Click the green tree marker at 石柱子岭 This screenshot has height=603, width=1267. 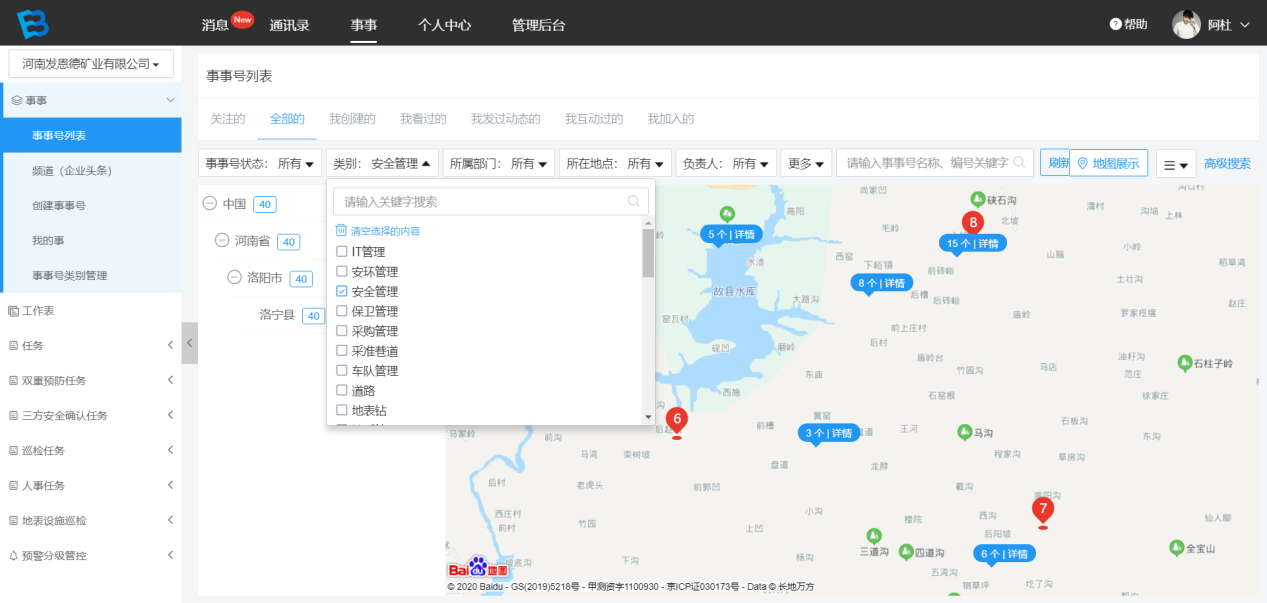point(1185,362)
